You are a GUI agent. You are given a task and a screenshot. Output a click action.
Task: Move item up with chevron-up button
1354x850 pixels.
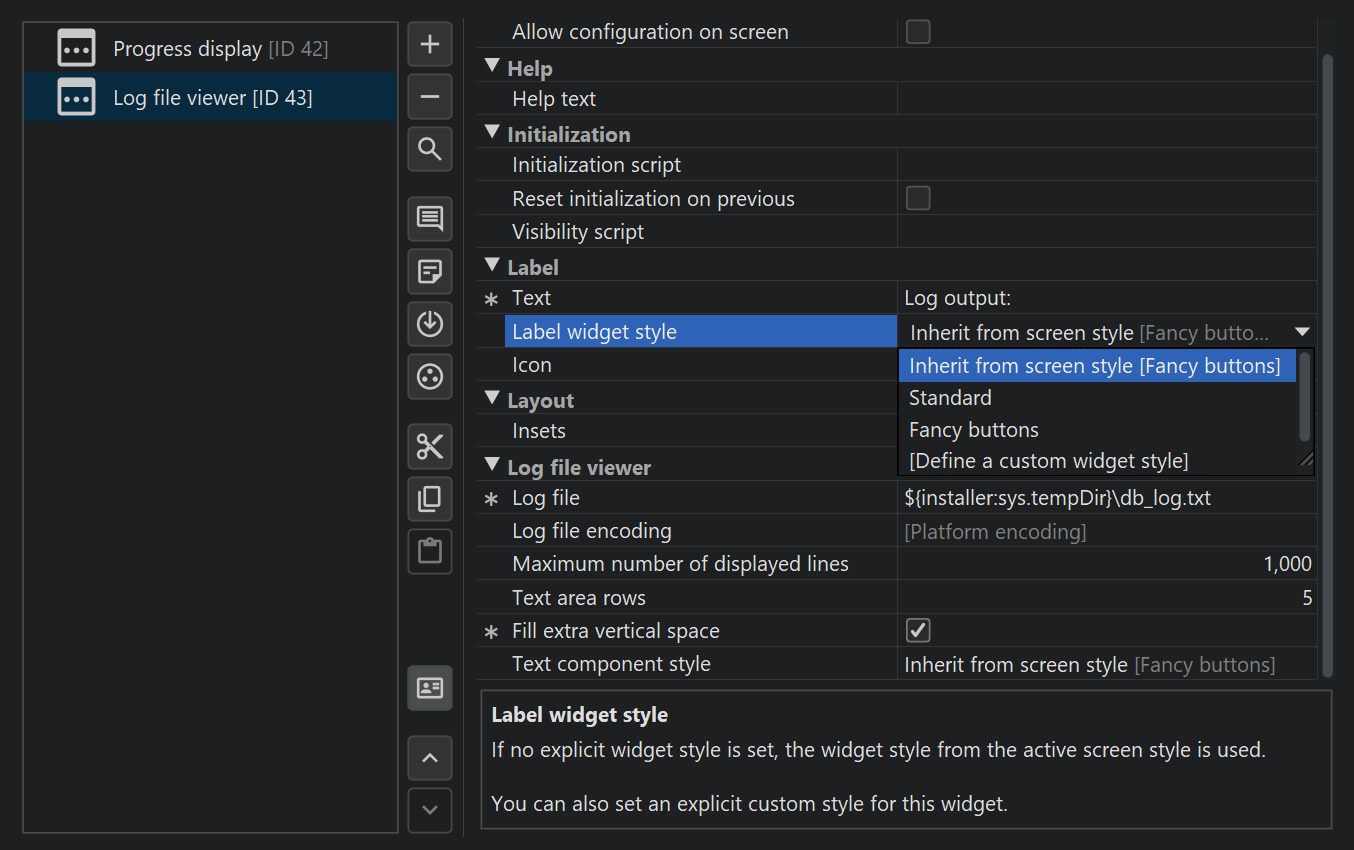pyautogui.click(x=430, y=758)
